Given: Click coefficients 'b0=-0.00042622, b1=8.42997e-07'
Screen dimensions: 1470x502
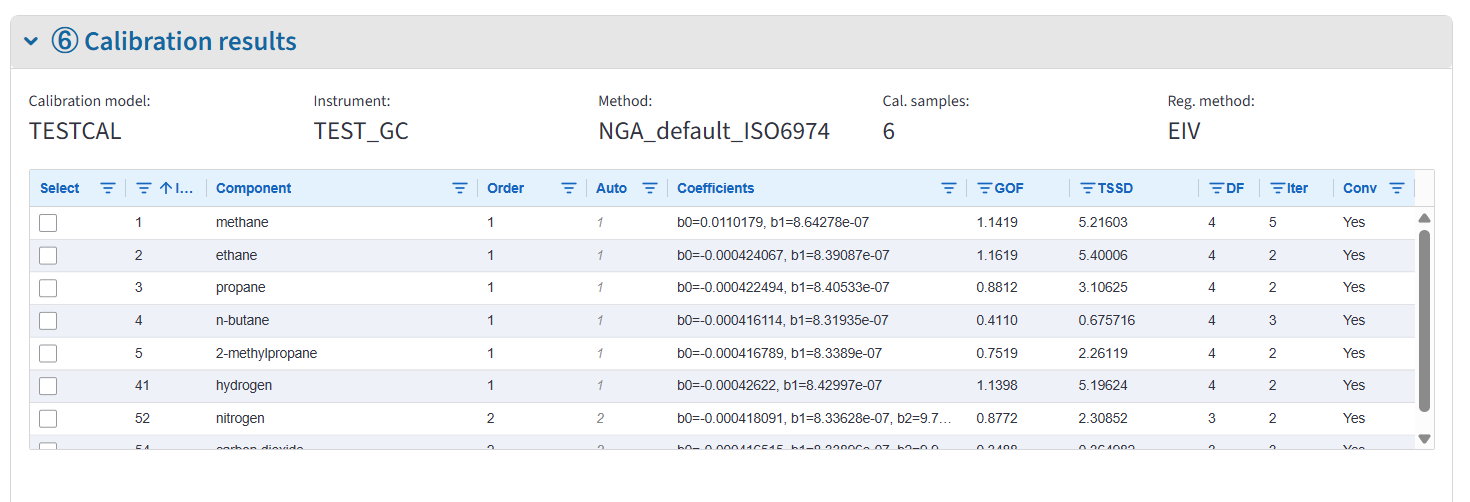Looking at the screenshot, I should pos(779,386).
